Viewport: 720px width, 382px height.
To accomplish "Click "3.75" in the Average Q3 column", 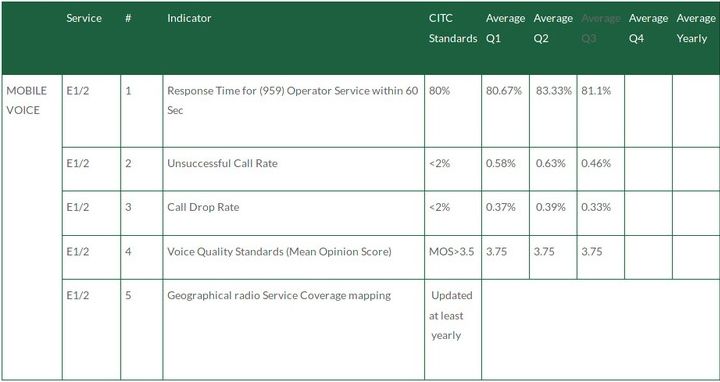I will tap(592, 252).
